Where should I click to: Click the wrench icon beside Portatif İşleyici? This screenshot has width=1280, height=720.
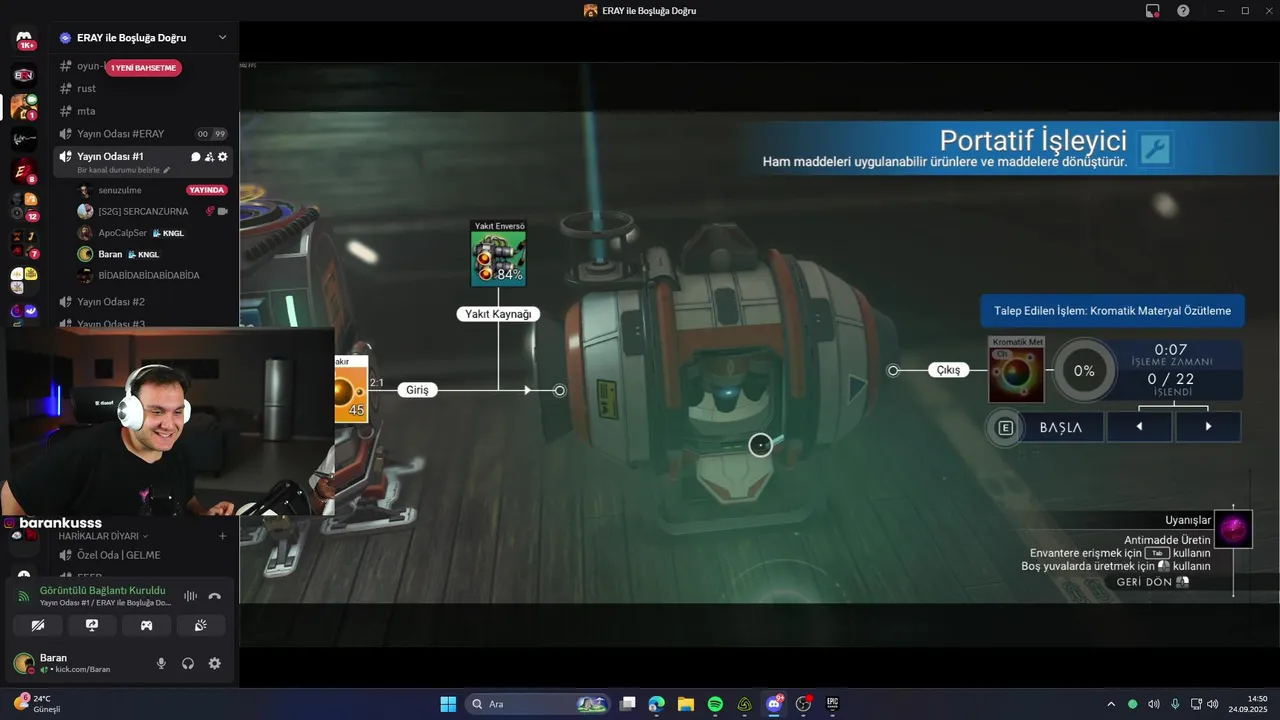click(1155, 150)
